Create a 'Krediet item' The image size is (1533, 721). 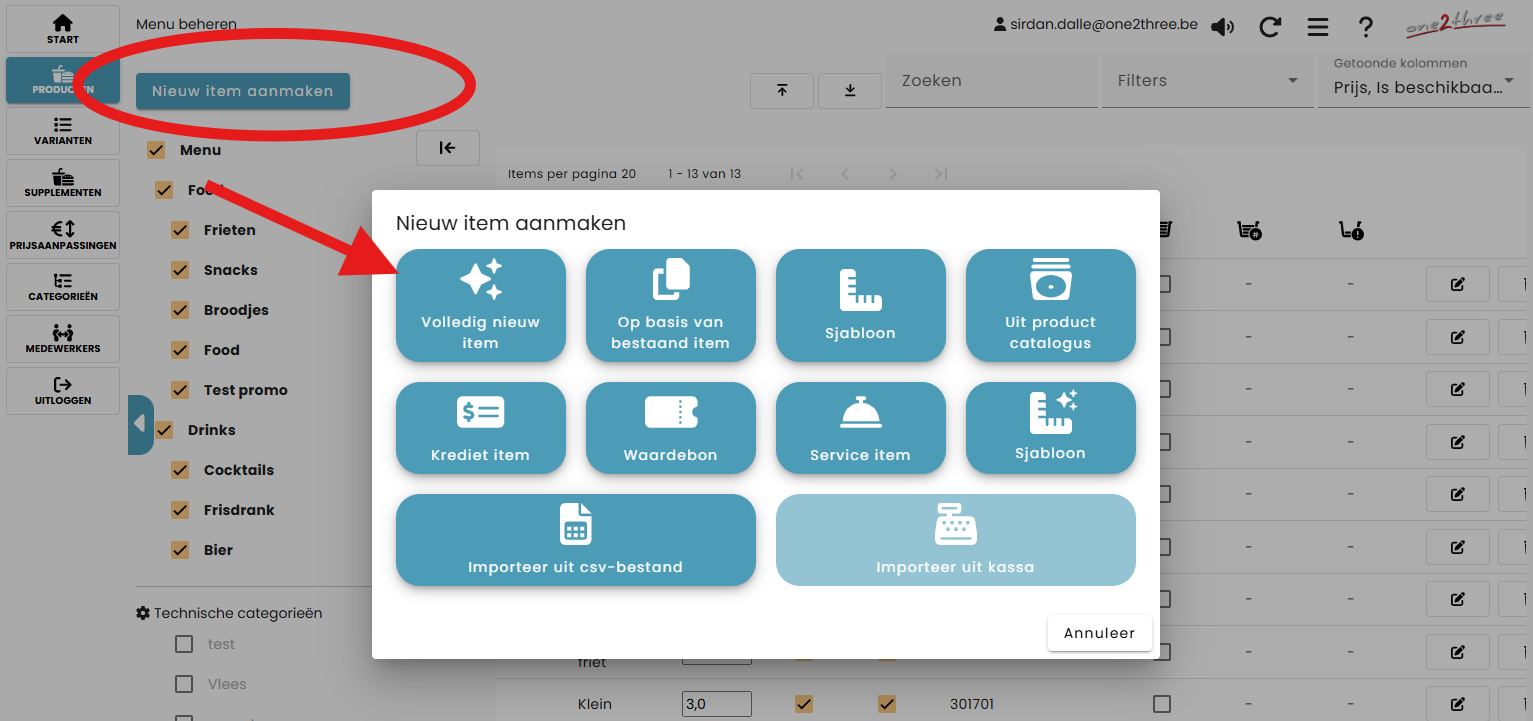click(480, 428)
